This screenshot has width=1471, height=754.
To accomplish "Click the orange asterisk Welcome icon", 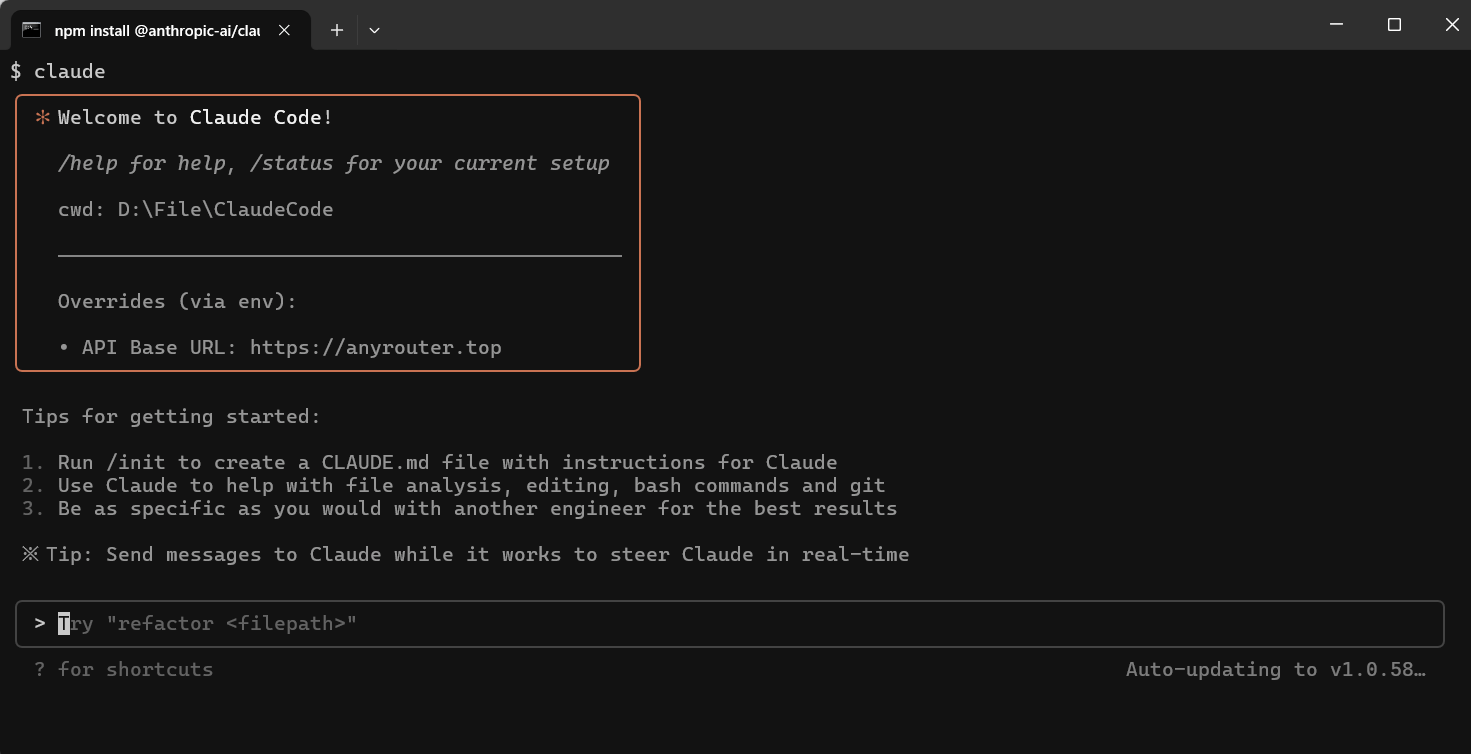I will pos(43,117).
